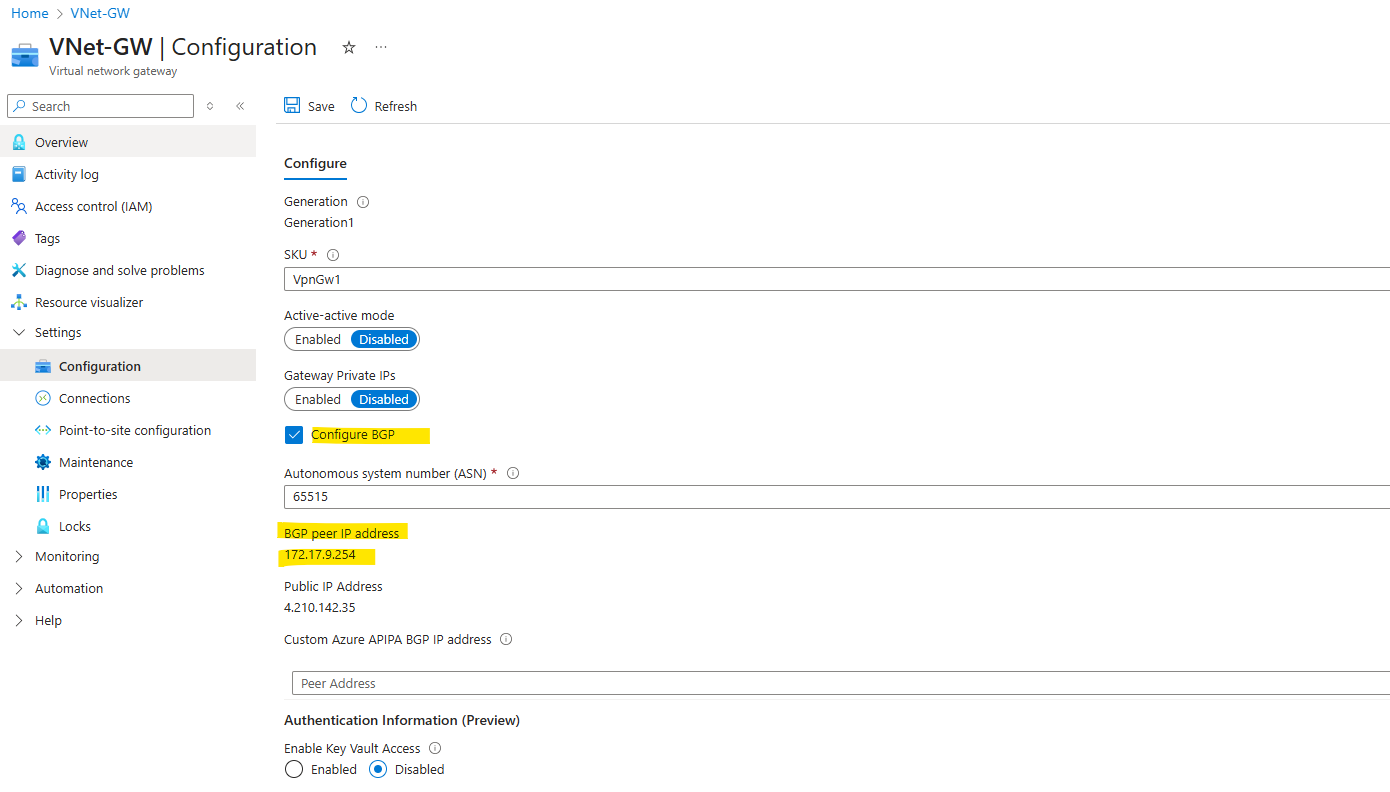Screen dimensions: 1390x792
Task: Click the Public IP value 4.210.142.35
Action: (320, 607)
